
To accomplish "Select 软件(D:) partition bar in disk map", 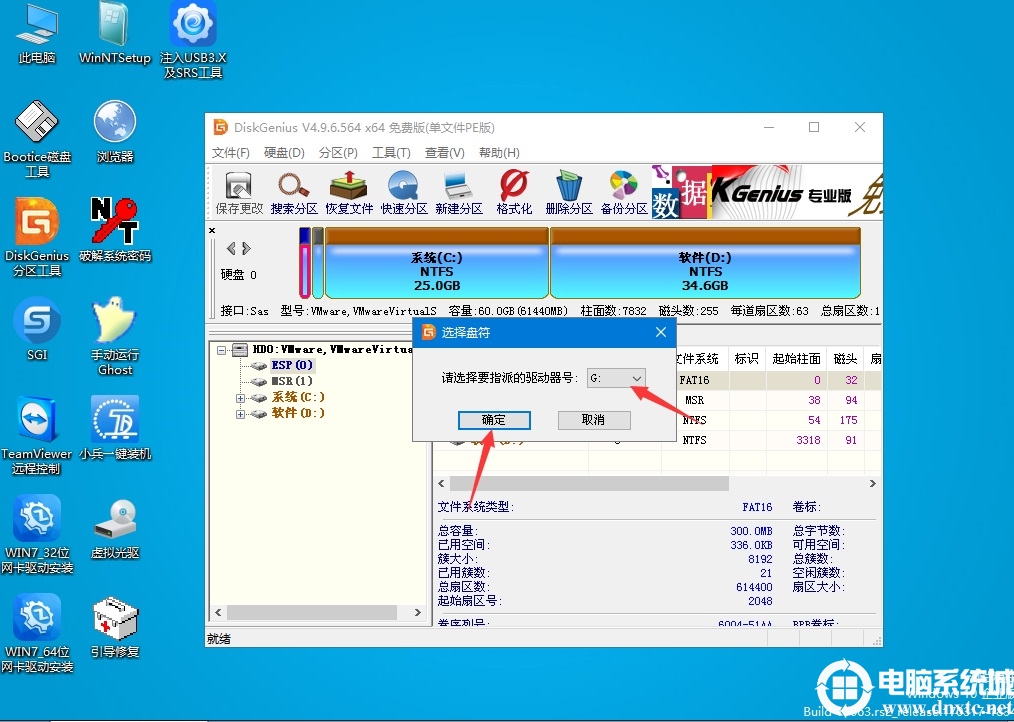I will (x=705, y=263).
